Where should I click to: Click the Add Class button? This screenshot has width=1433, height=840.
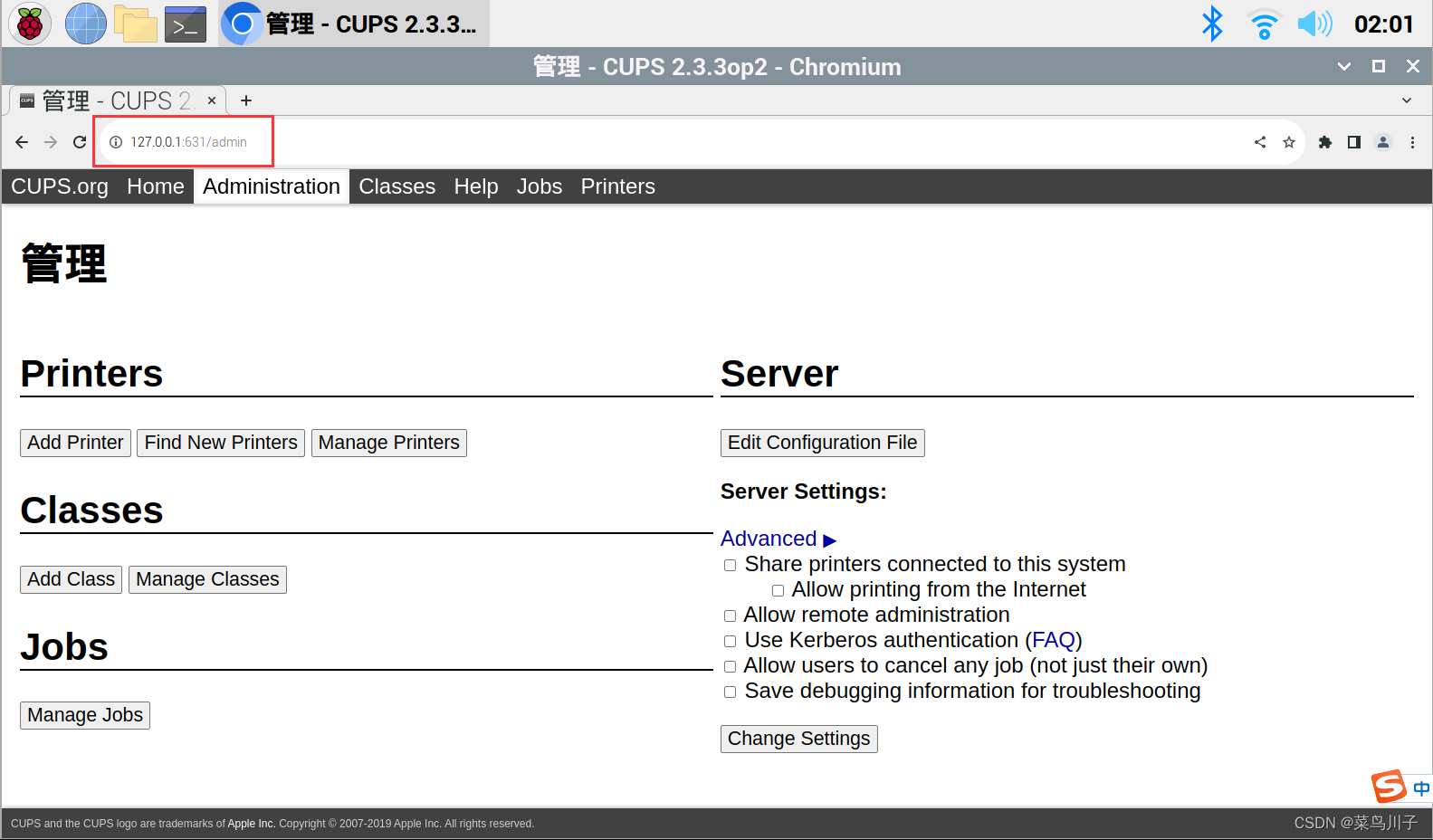pyautogui.click(x=71, y=579)
